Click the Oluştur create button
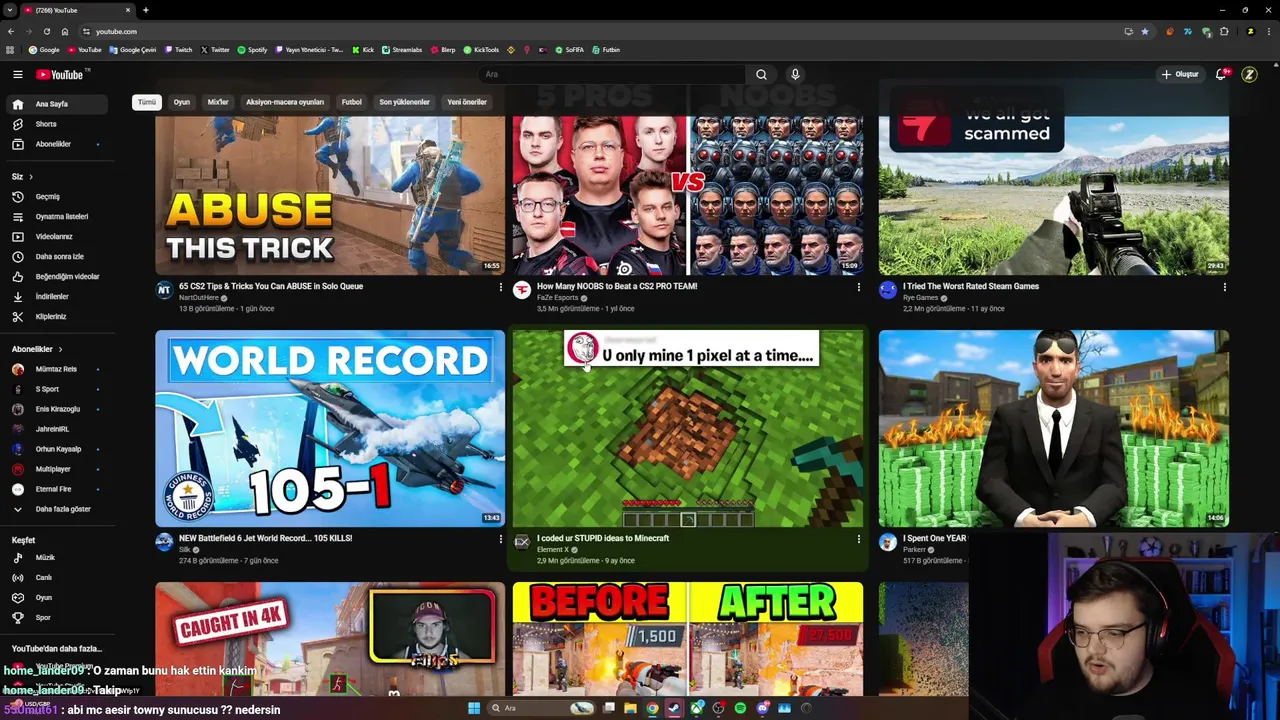This screenshot has width=1280, height=720. (1179, 74)
